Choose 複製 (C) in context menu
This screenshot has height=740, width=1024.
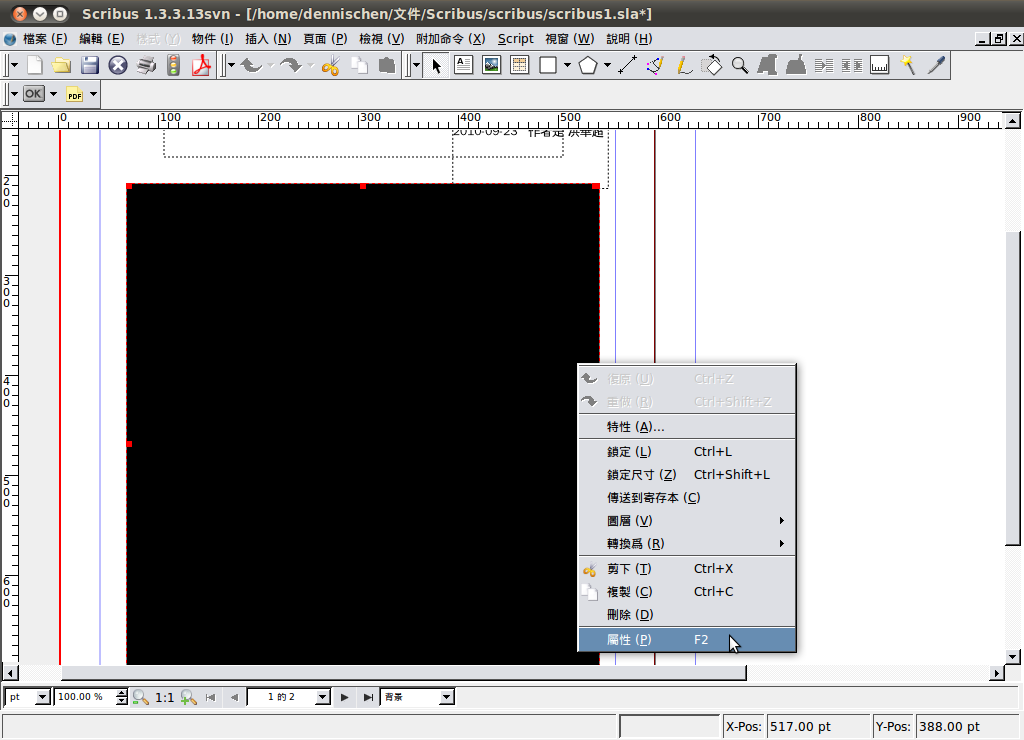click(x=687, y=591)
